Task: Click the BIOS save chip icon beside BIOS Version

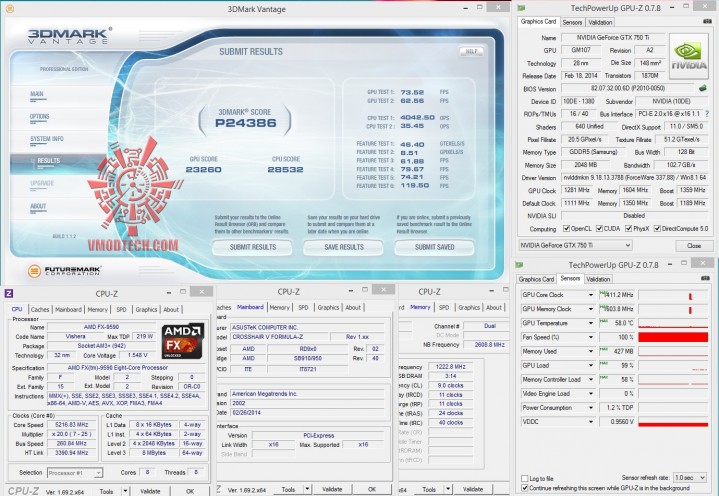Action: click(702, 88)
